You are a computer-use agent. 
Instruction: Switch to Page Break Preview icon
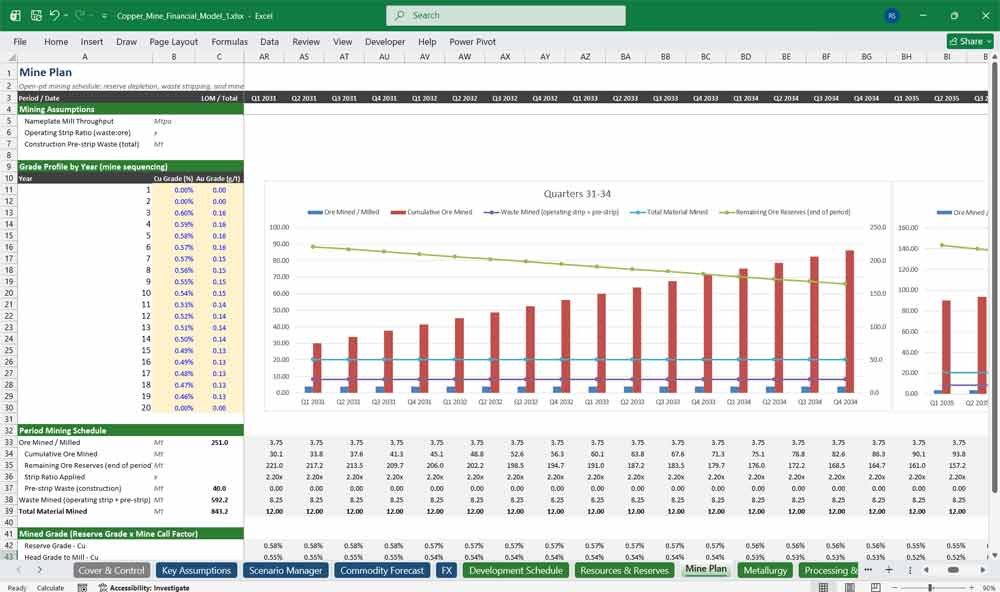click(x=876, y=587)
